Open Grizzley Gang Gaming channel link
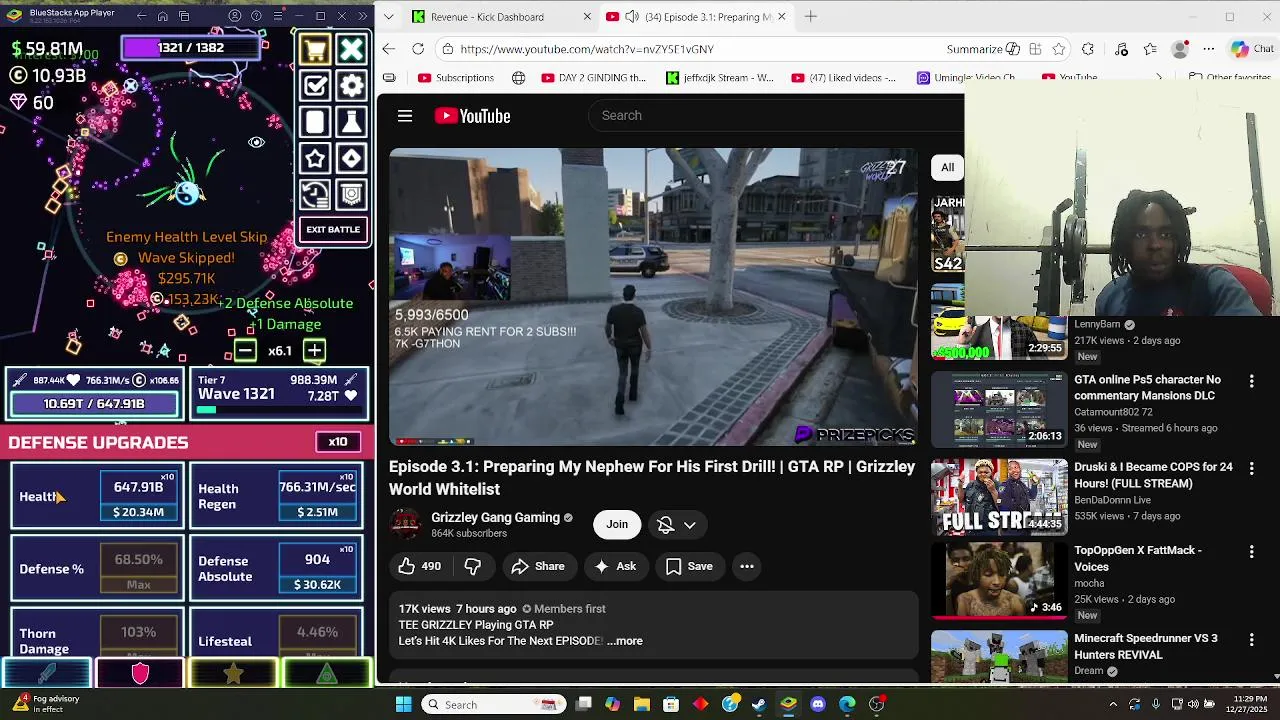 tap(495, 517)
